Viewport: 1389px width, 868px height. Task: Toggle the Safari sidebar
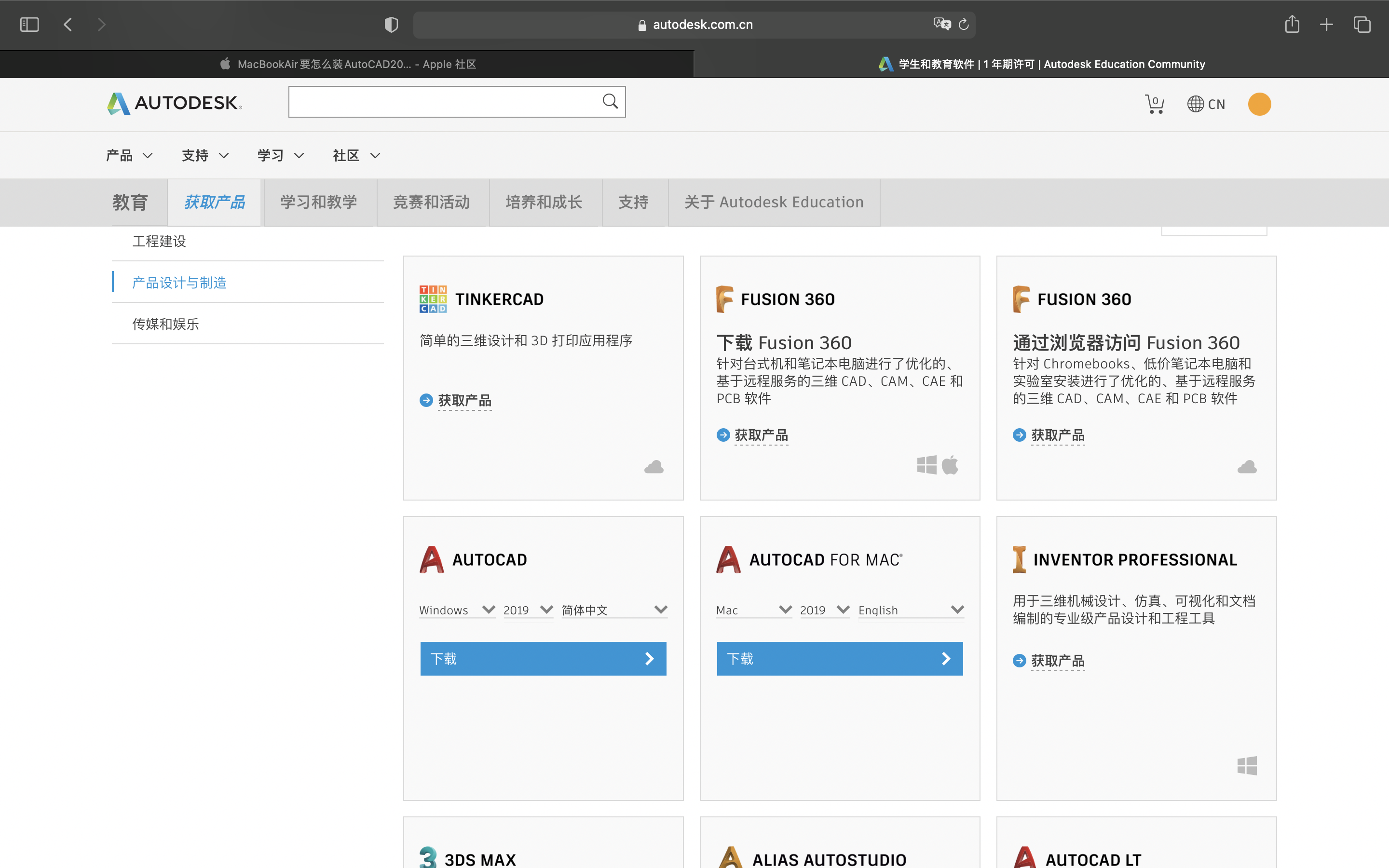click(x=29, y=24)
